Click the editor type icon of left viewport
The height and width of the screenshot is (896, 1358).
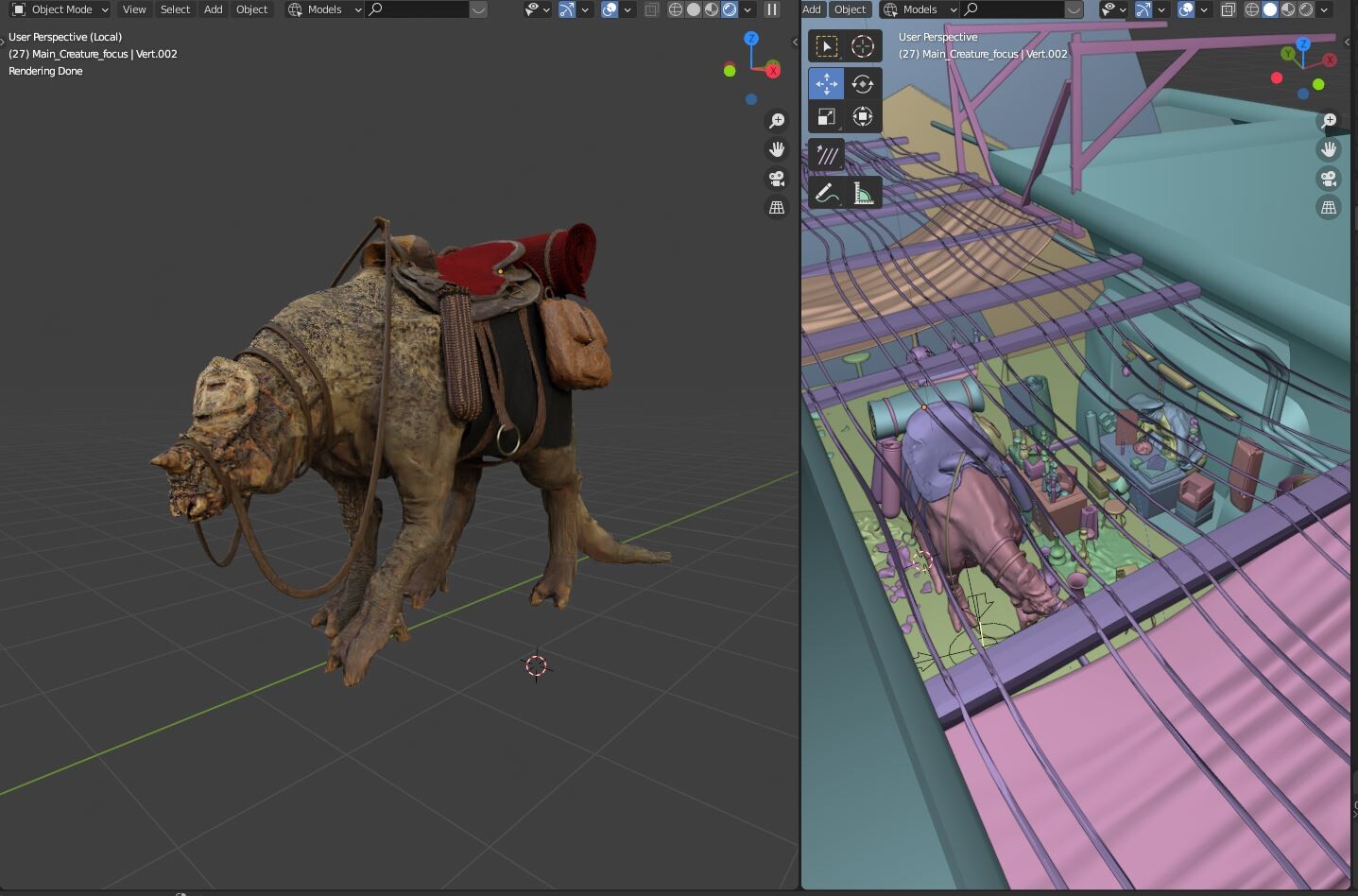[18, 9]
